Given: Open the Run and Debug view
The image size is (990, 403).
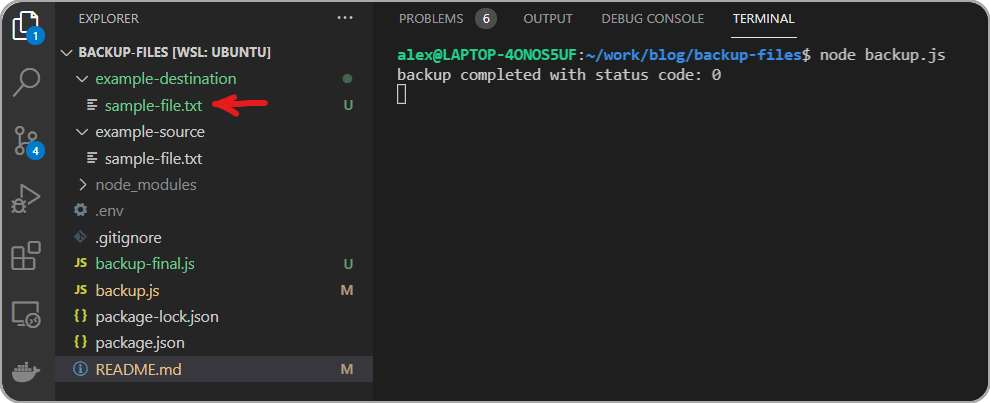Looking at the screenshot, I should click(x=27, y=199).
